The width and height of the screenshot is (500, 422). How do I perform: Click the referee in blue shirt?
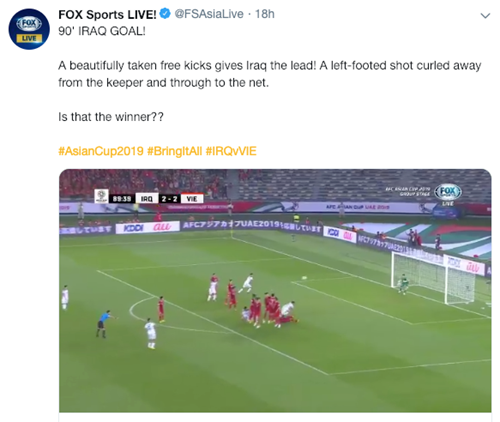pos(103,323)
